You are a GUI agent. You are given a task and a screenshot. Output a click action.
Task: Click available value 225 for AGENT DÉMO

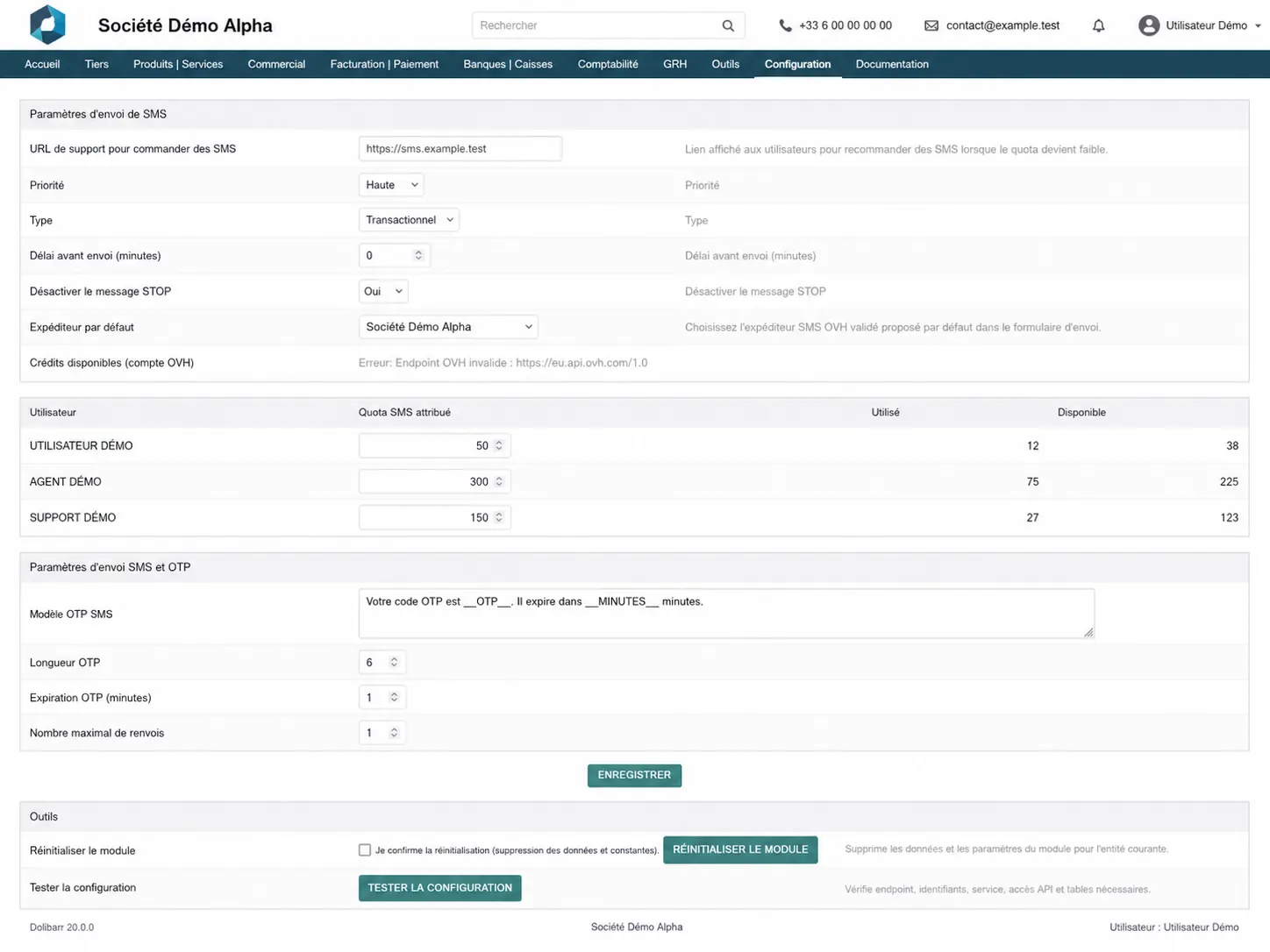1229,481
